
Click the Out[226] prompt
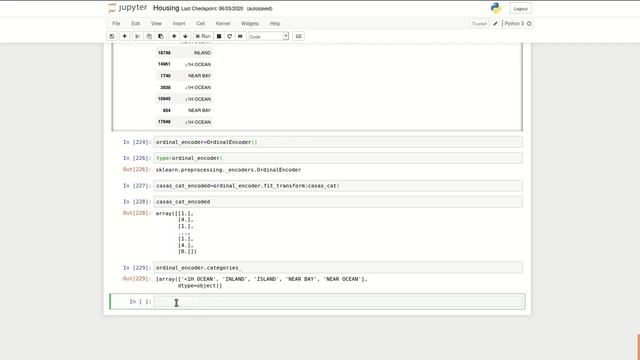pyautogui.click(x=137, y=169)
